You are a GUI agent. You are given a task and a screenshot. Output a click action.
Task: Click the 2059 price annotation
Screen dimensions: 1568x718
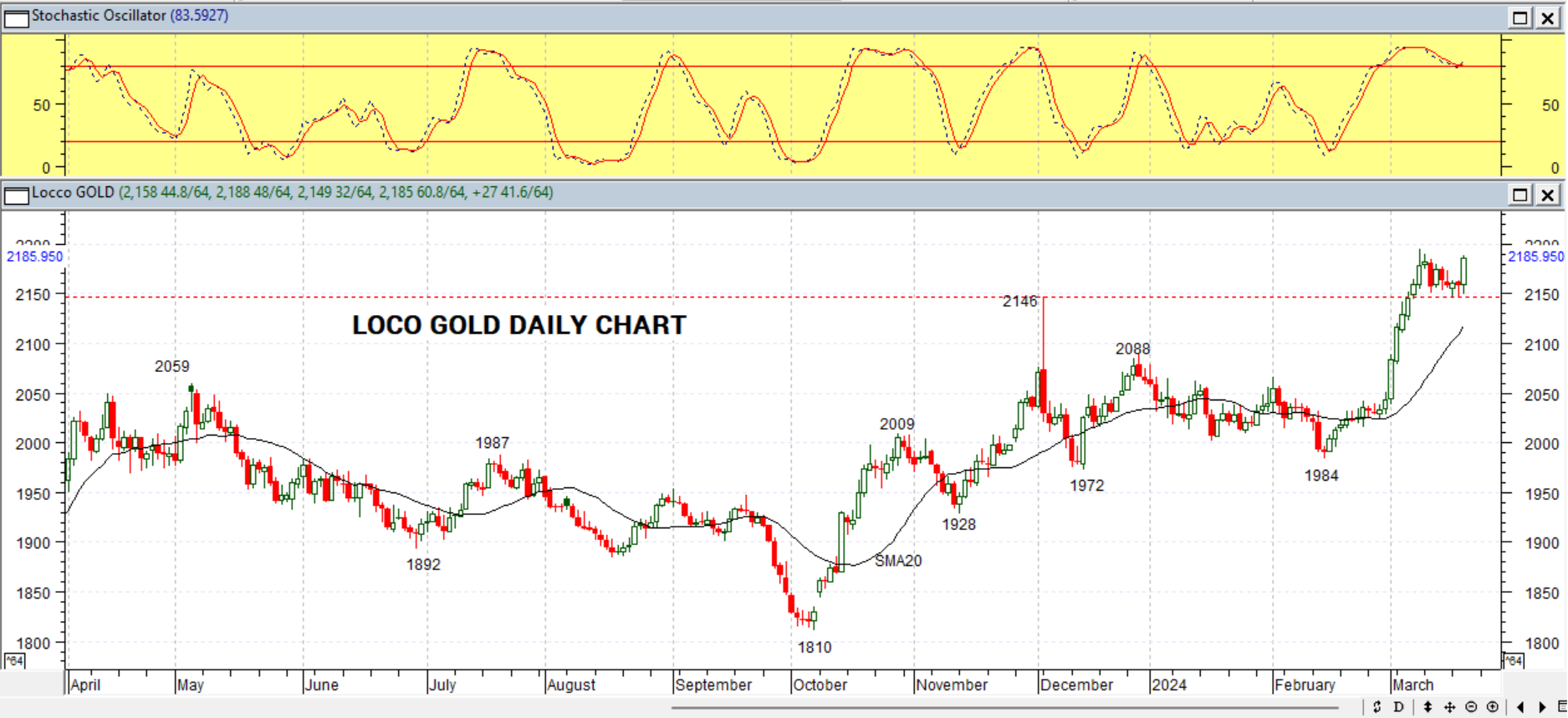tap(171, 366)
